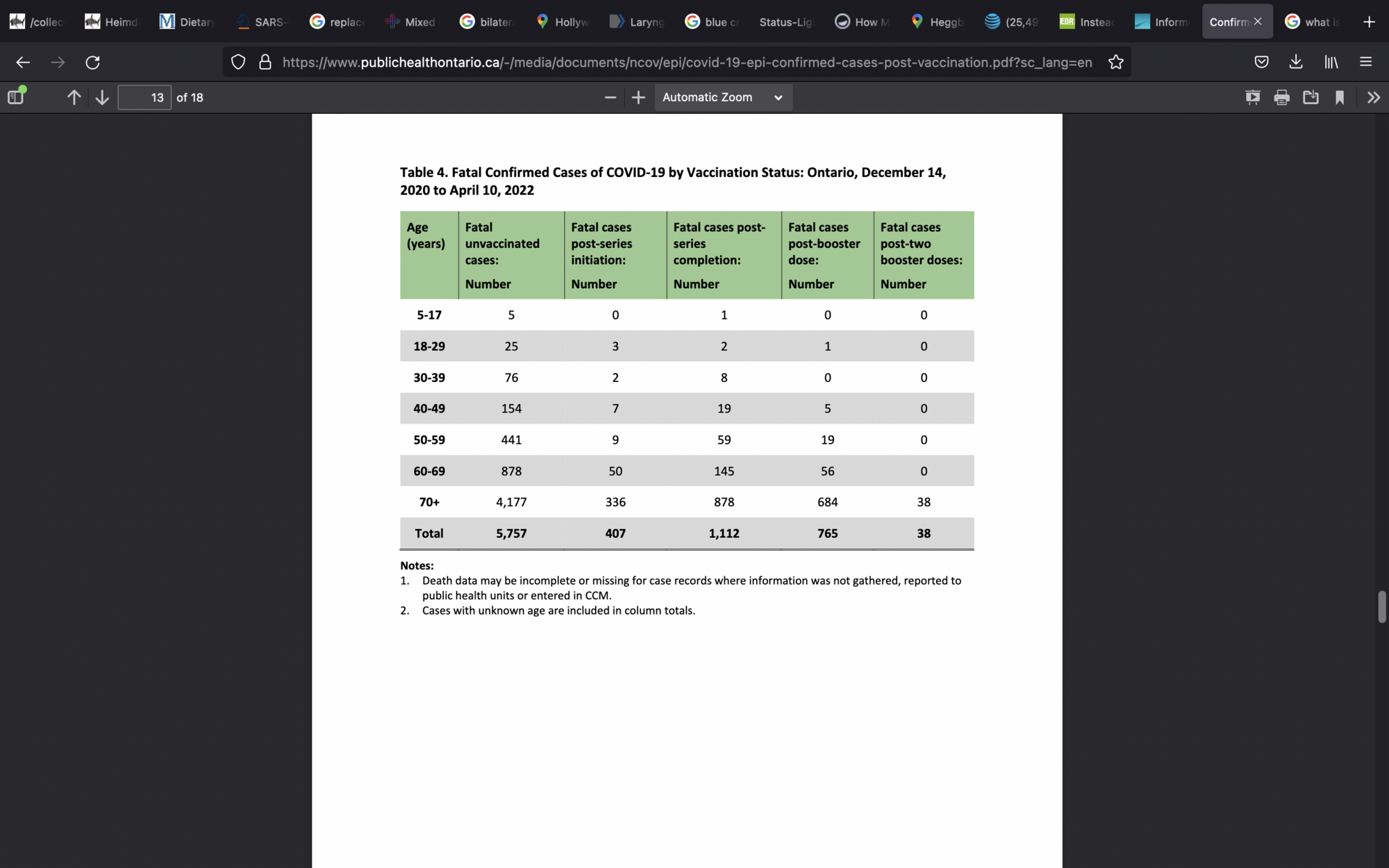Image resolution: width=1389 pixels, height=868 pixels.
Task: Toggle the PDF viewer sidebar
Action: pos(16,97)
